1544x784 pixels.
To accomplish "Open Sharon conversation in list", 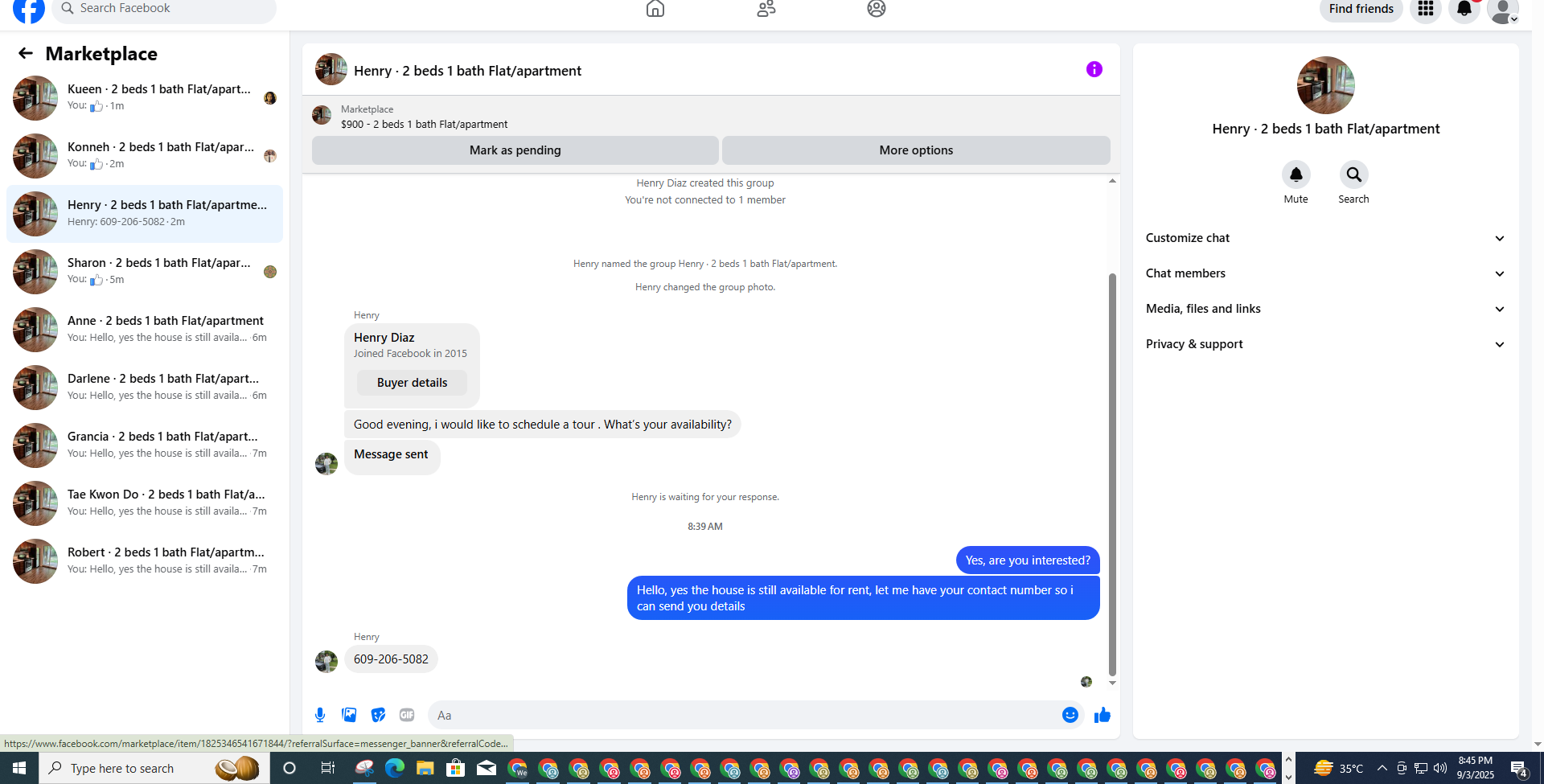I will [145, 271].
